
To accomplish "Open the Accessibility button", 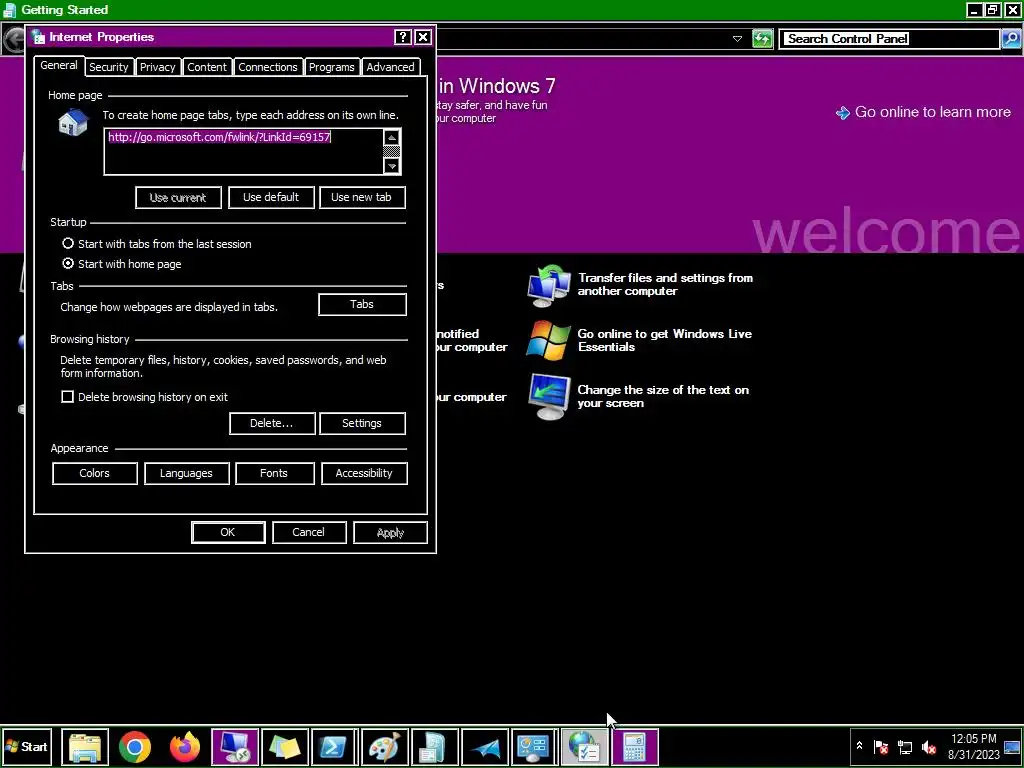I will click(x=364, y=473).
